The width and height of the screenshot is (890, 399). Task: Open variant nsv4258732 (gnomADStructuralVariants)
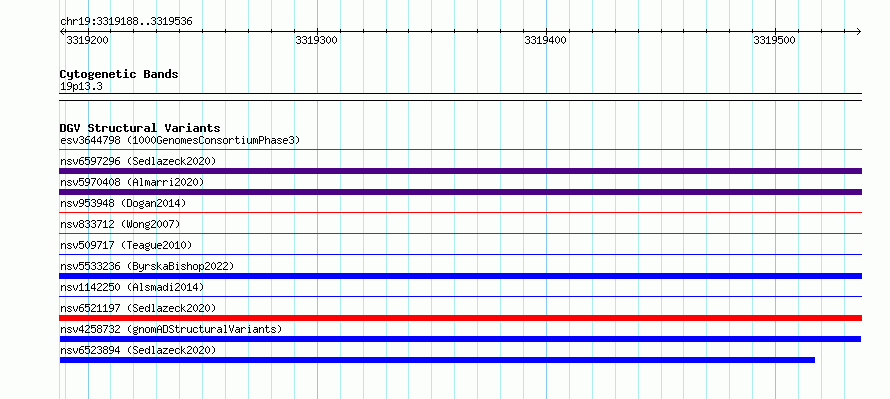point(171,329)
